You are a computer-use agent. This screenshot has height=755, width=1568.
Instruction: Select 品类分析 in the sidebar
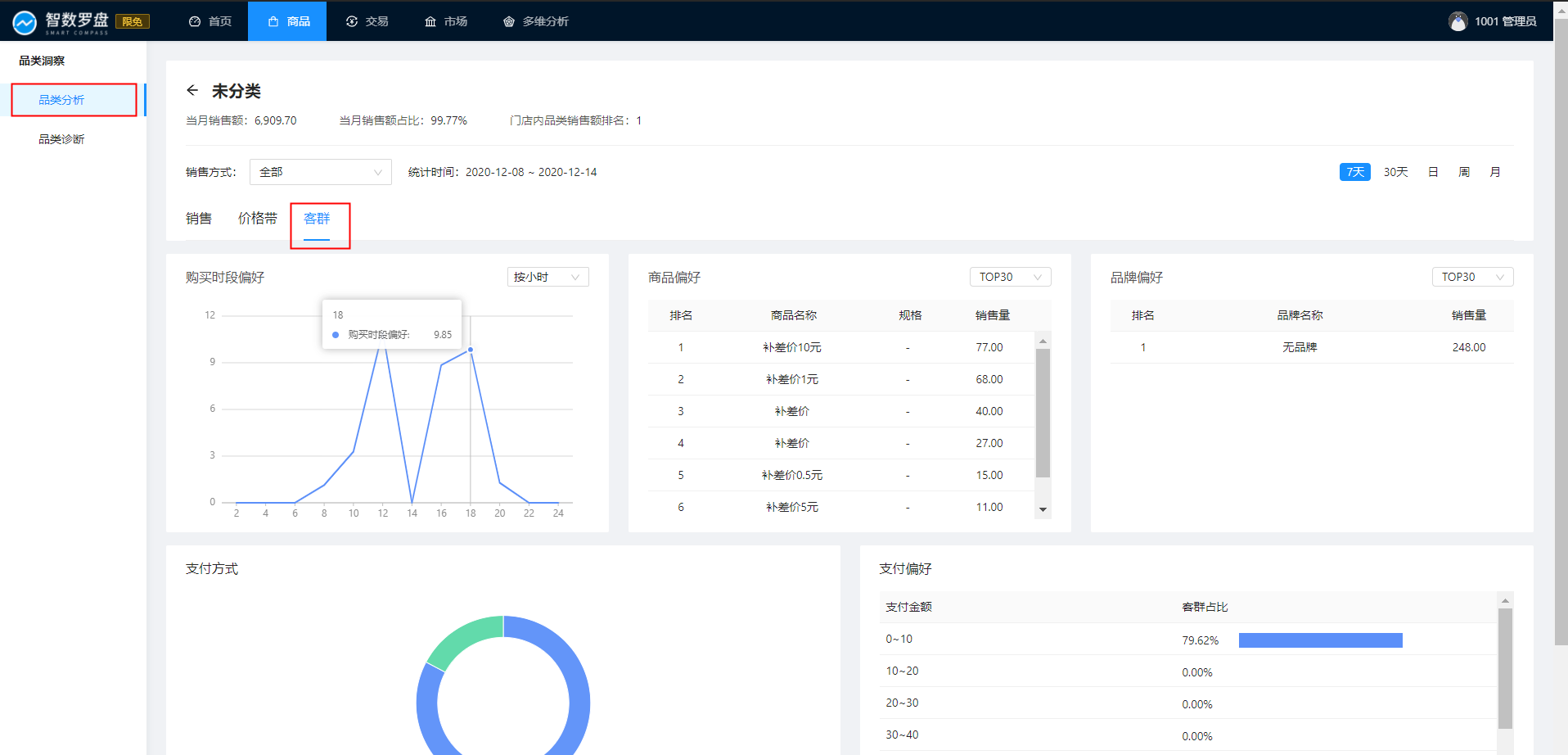(x=61, y=100)
